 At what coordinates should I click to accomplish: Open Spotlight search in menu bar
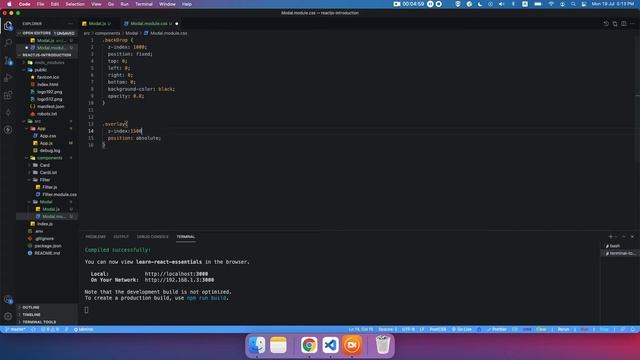point(573,4)
